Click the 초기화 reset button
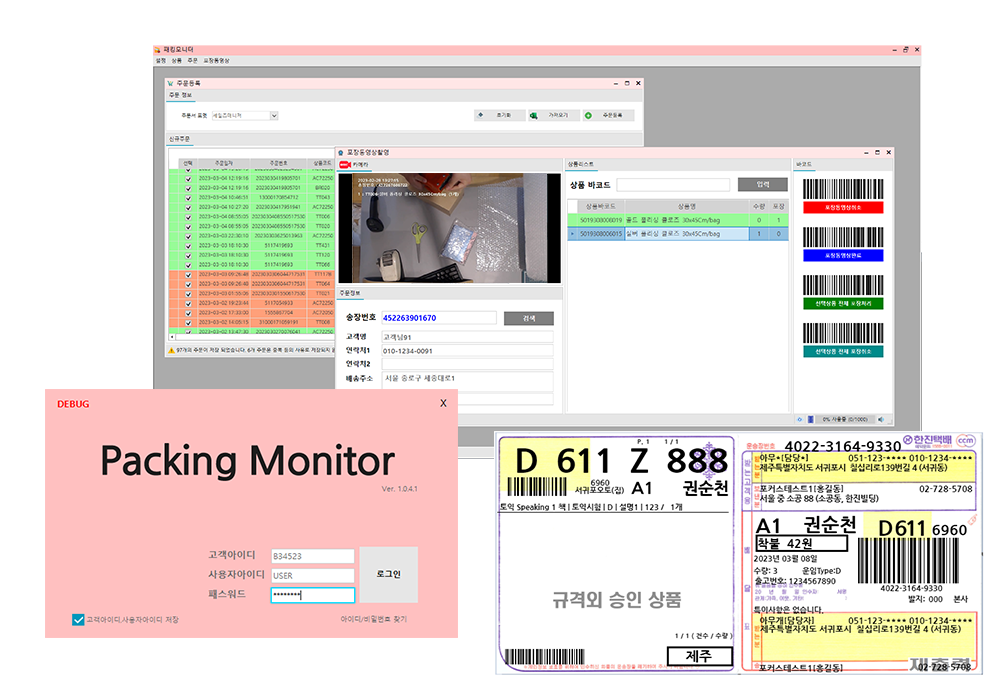 (x=501, y=115)
